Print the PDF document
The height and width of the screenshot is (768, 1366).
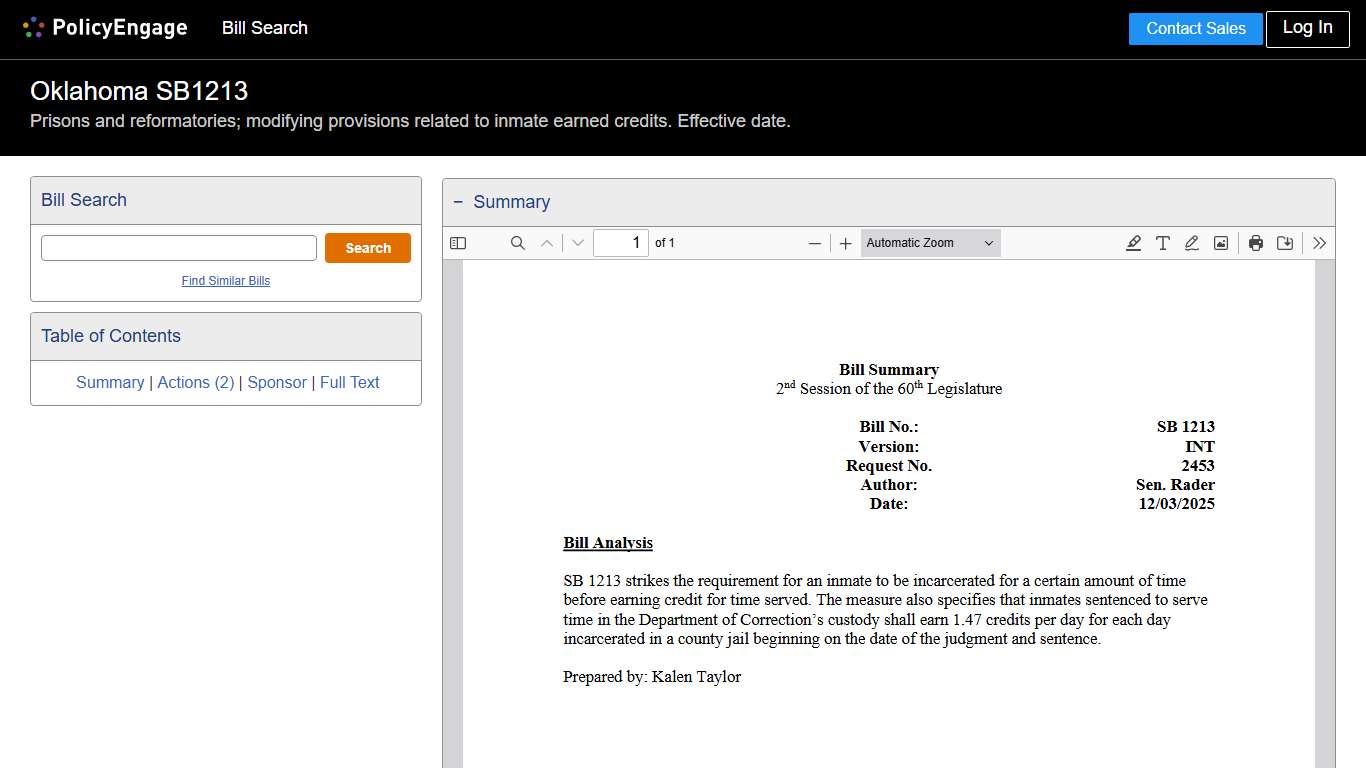[1256, 243]
